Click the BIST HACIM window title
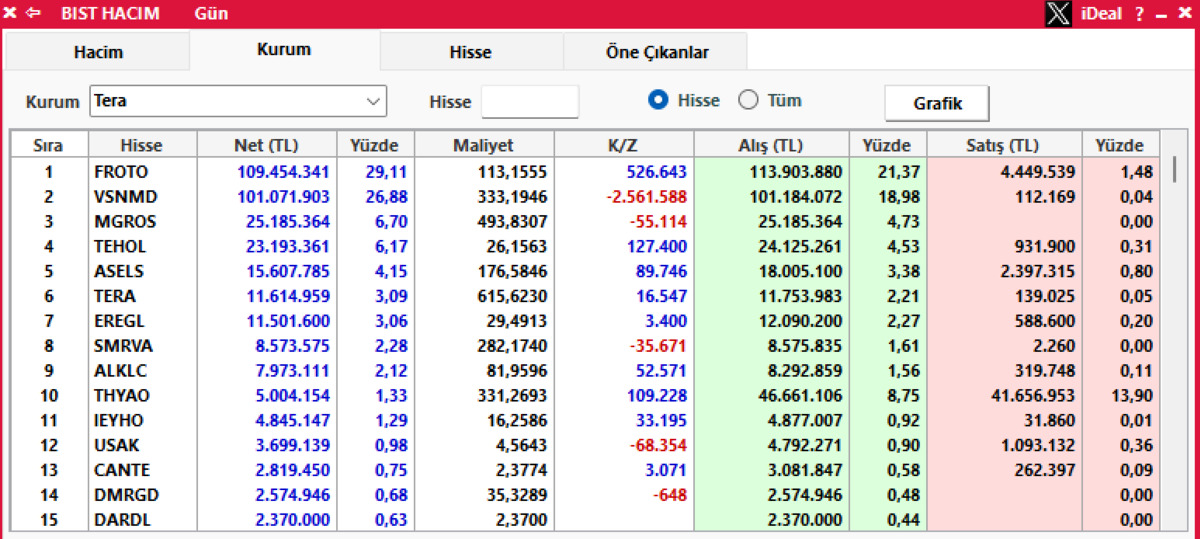Image resolution: width=1200 pixels, height=539 pixels. pyautogui.click(x=110, y=14)
